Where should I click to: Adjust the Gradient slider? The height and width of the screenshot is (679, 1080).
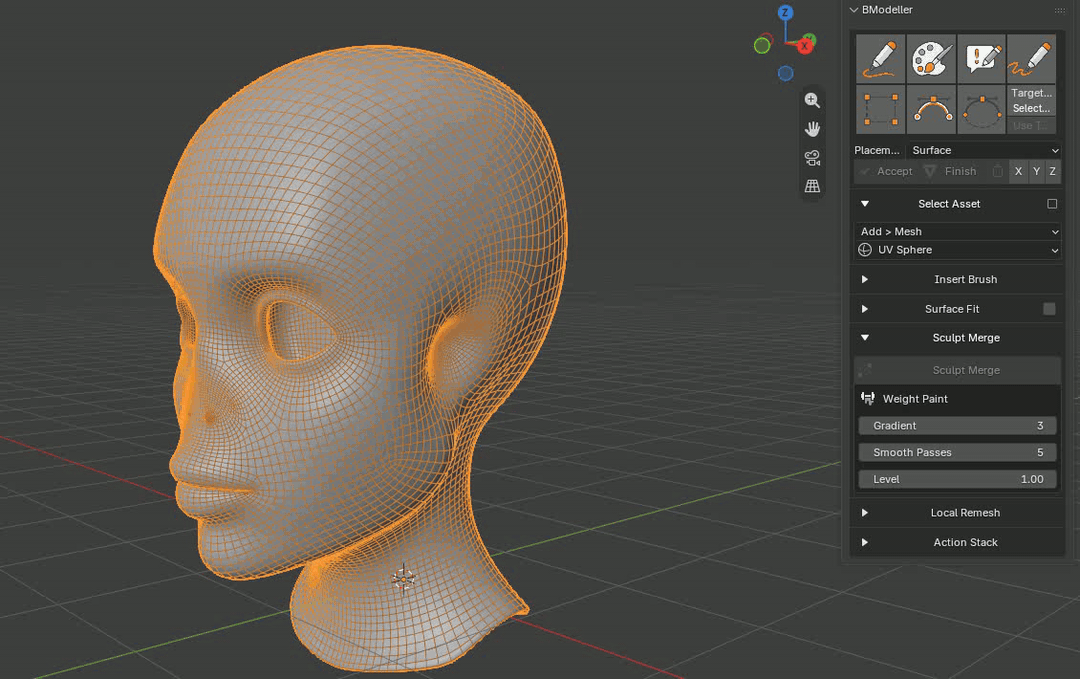tap(957, 426)
